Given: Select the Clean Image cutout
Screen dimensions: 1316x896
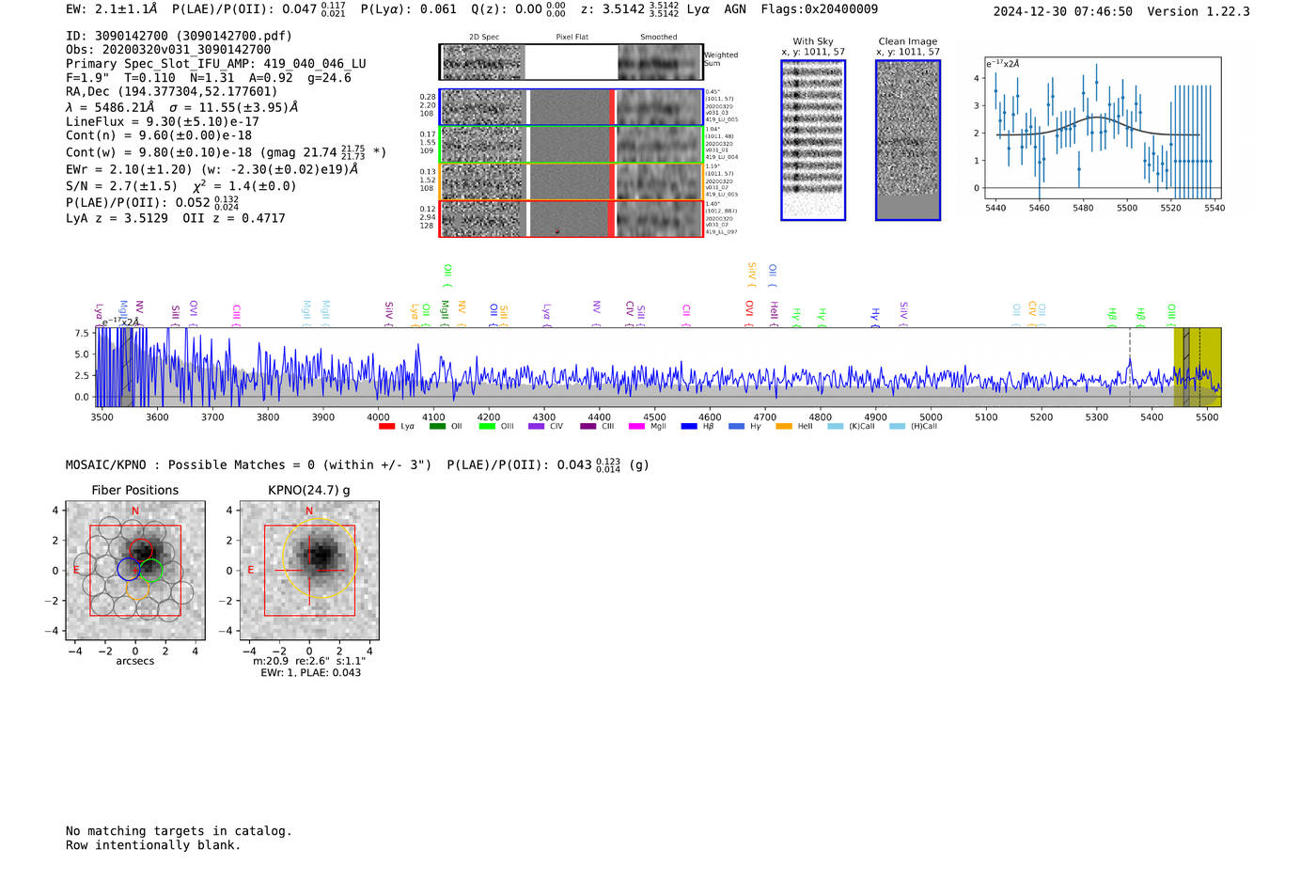Looking at the screenshot, I should coord(908,140).
